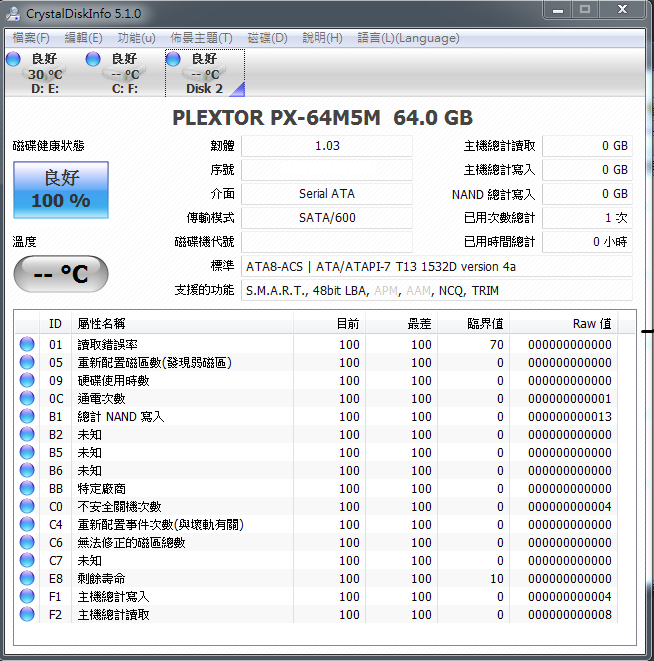Viewport: 654px width, 661px height.
Task: Click status orb for C6 無法修正的磁區總數
Action: tap(27, 542)
